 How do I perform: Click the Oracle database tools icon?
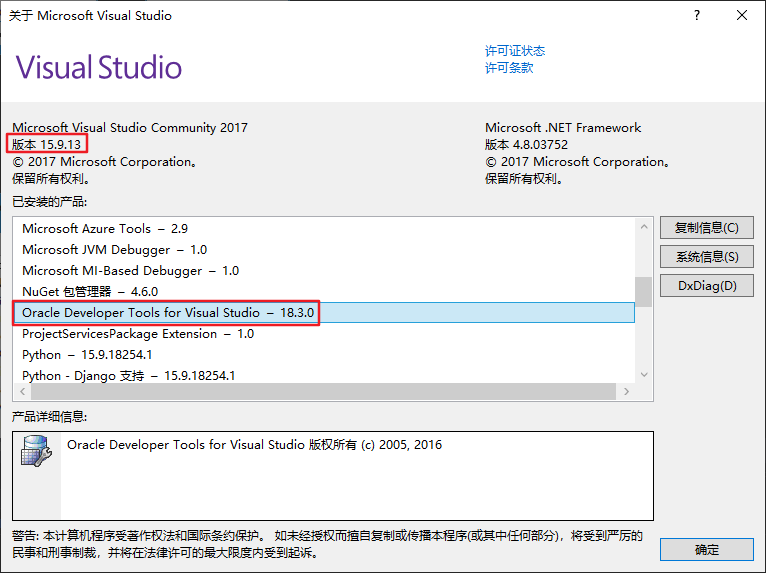[36, 450]
